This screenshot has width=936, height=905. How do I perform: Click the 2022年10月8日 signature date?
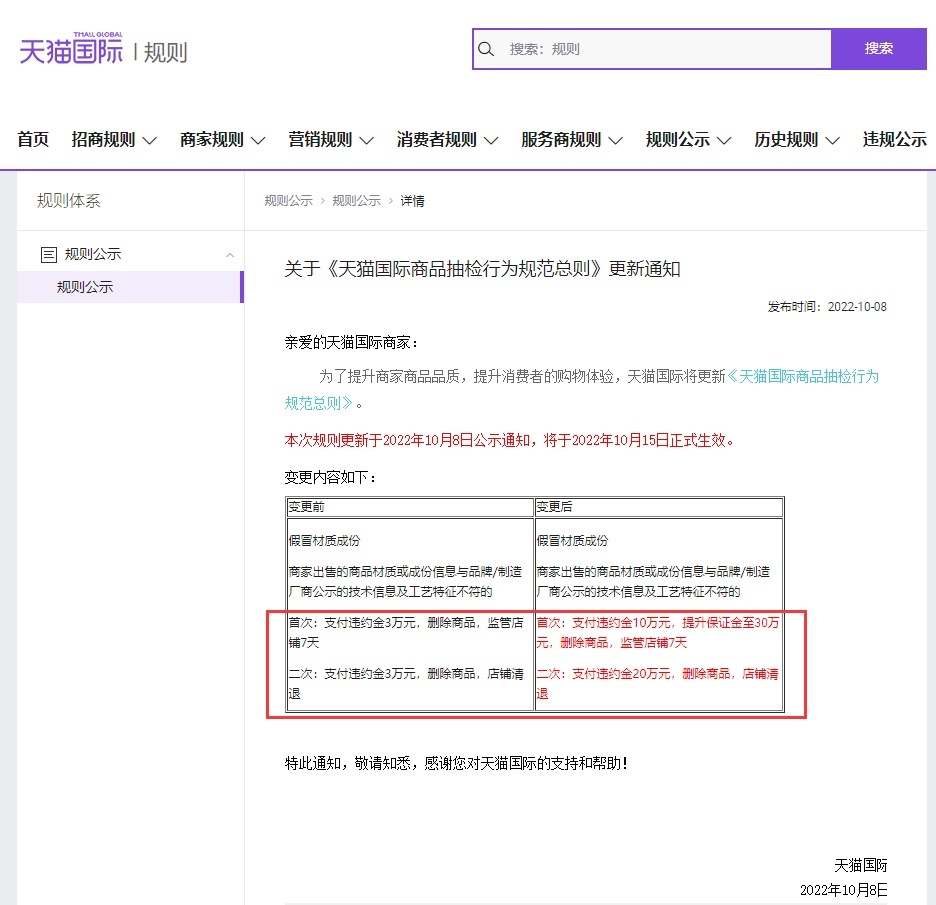coord(843,890)
